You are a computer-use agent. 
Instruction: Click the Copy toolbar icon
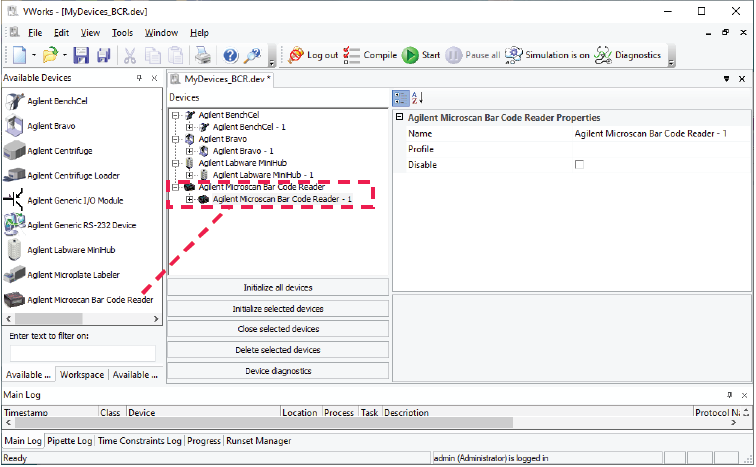click(x=153, y=55)
